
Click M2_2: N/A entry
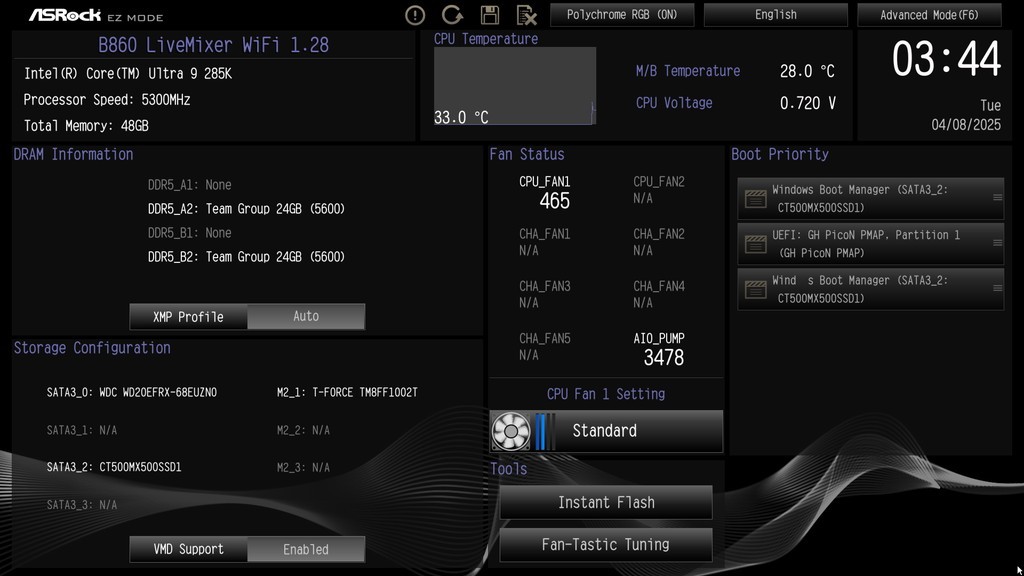point(303,430)
